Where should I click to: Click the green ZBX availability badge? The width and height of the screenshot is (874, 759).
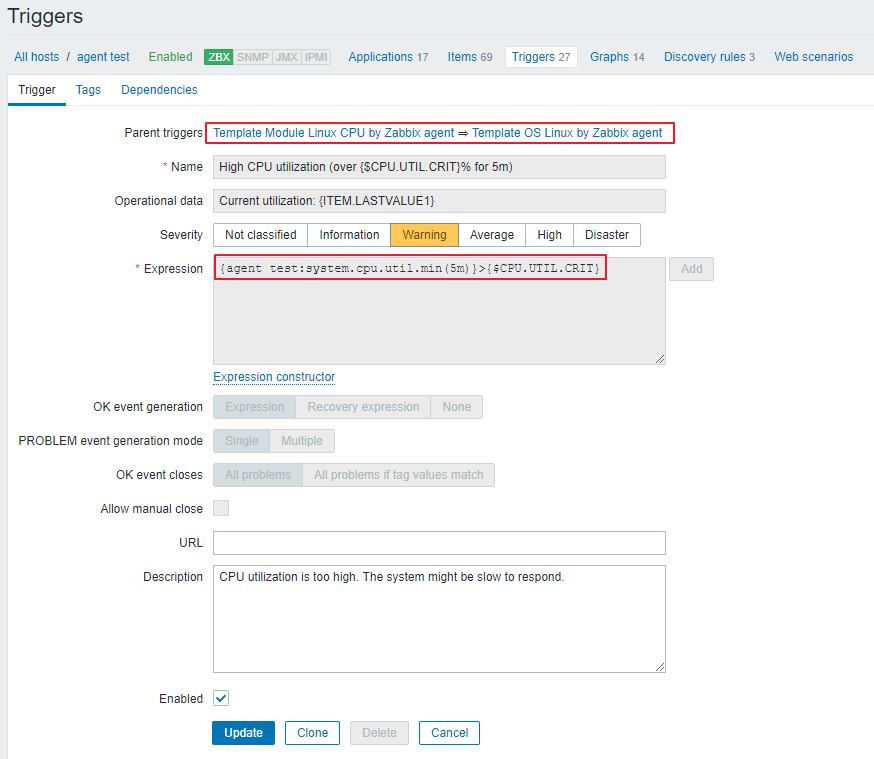pos(218,57)
